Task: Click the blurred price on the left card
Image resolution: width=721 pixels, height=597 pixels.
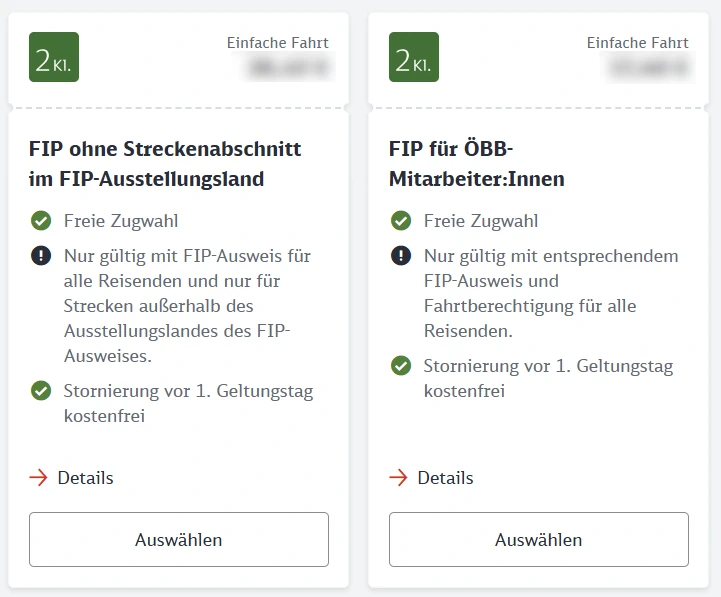Action: pyautogui.click(x=289, y=68)
